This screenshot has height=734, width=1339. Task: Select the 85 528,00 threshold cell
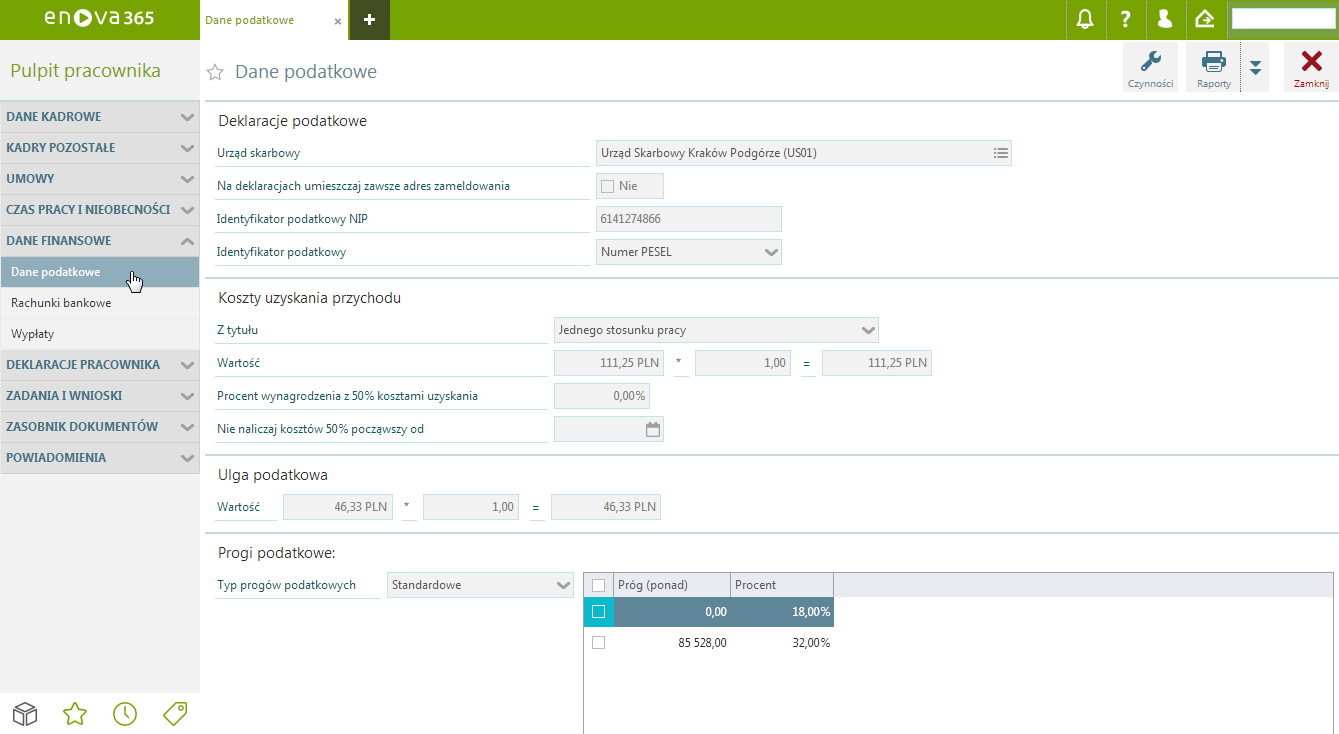click(672, 643)
